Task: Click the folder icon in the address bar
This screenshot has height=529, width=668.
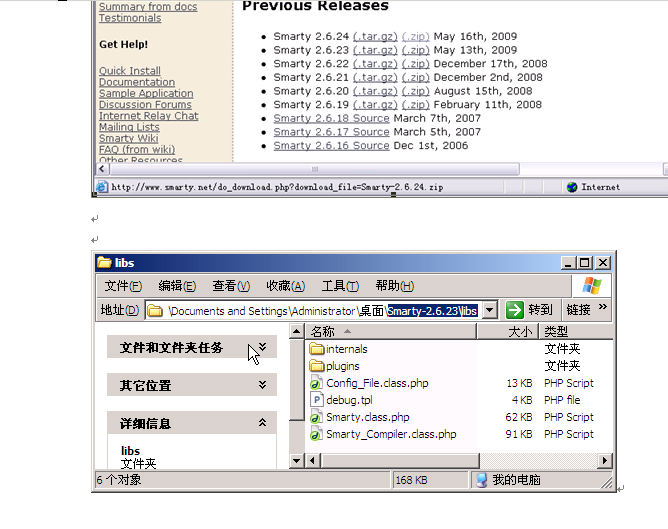Action: point(155,311)
